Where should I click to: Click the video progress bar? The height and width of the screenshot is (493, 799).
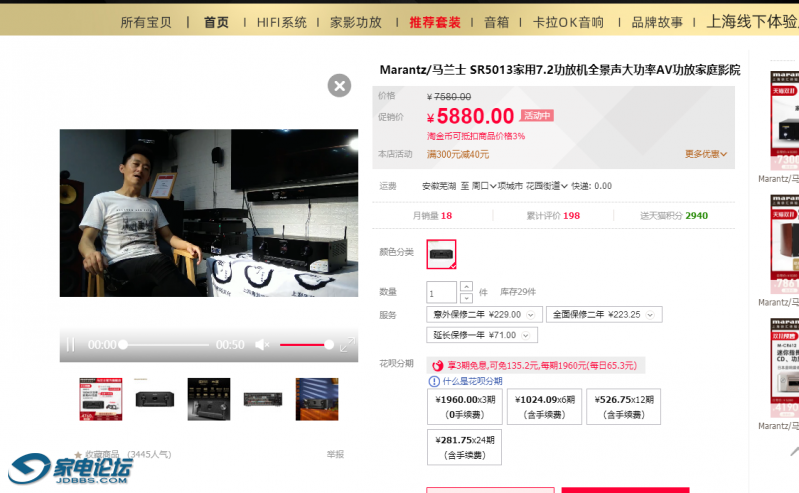(166, 345)
